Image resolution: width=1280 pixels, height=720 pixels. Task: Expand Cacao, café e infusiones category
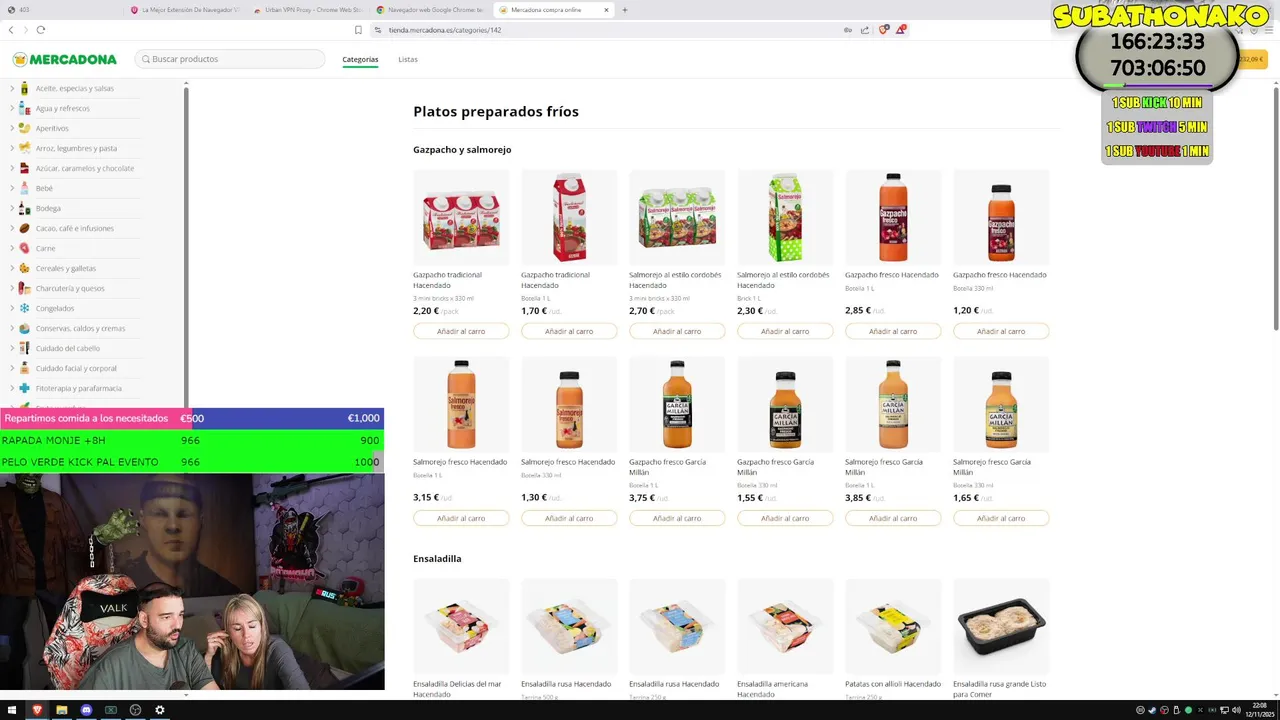12,228
